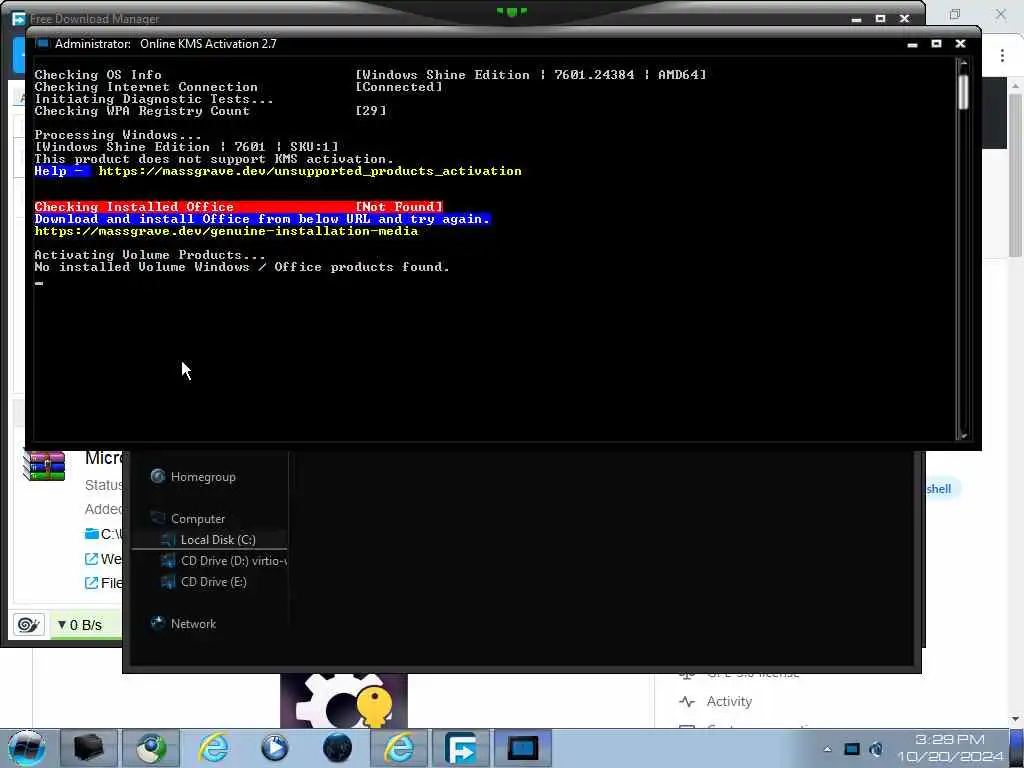
Task: Open the C:\ download folder icon
Action: (x=91, y=534)
